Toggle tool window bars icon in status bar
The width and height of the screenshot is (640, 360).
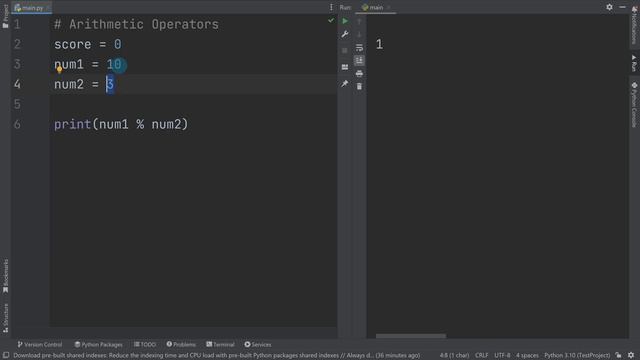[6, 356]
